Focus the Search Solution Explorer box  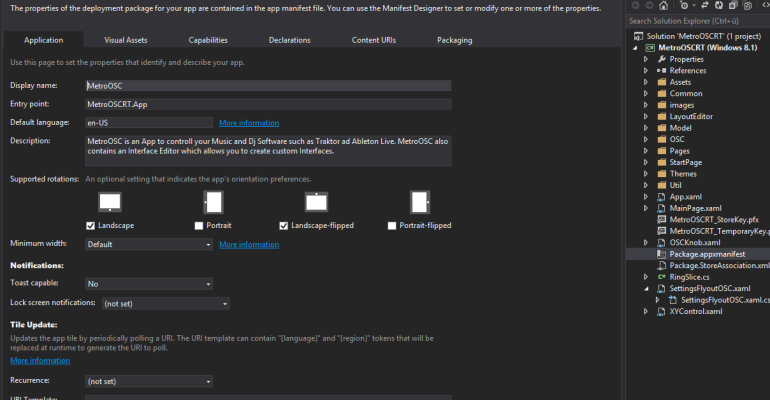click(698, 21)
